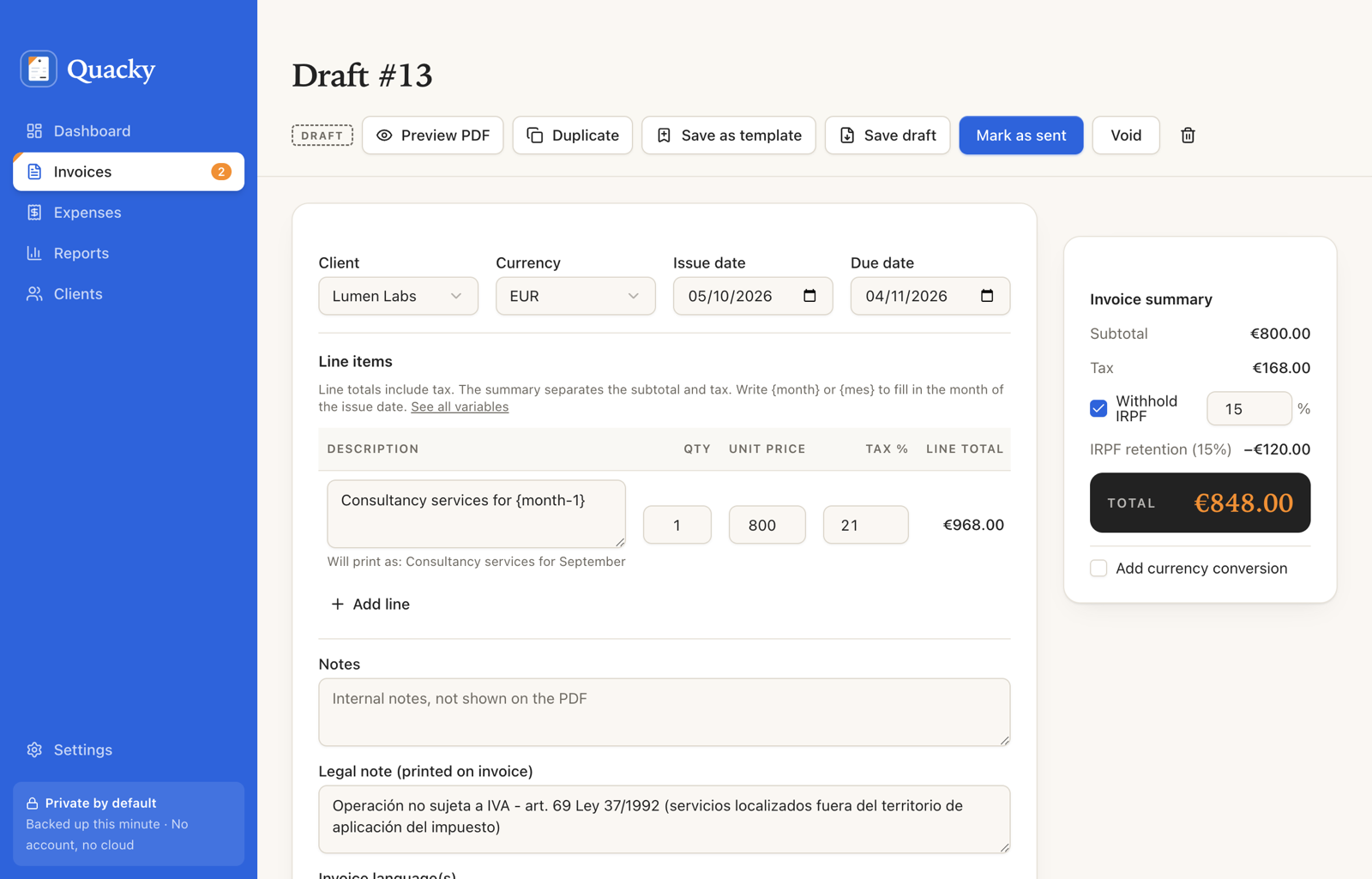The image size is (1372, 879).
Task: Click the Clients people icon in sidebar
Action: [34, 294]
